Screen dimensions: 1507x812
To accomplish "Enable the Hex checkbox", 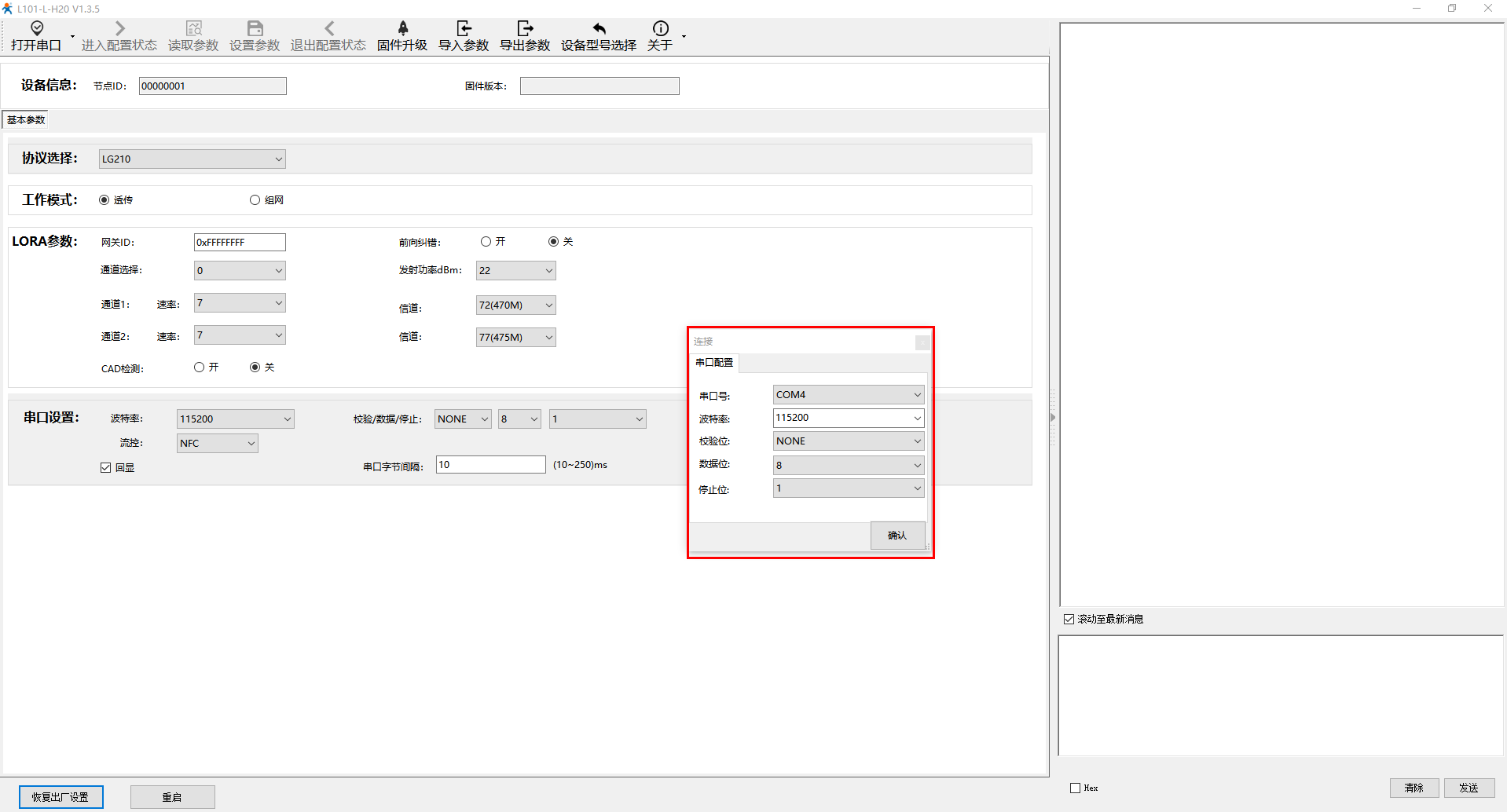I will point(1075,788).
